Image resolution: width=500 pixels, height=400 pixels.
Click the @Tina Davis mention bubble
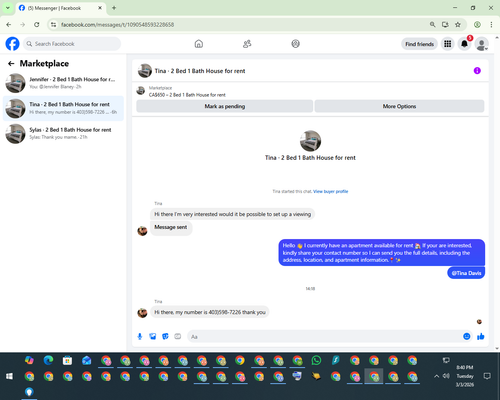pos(466,273)
